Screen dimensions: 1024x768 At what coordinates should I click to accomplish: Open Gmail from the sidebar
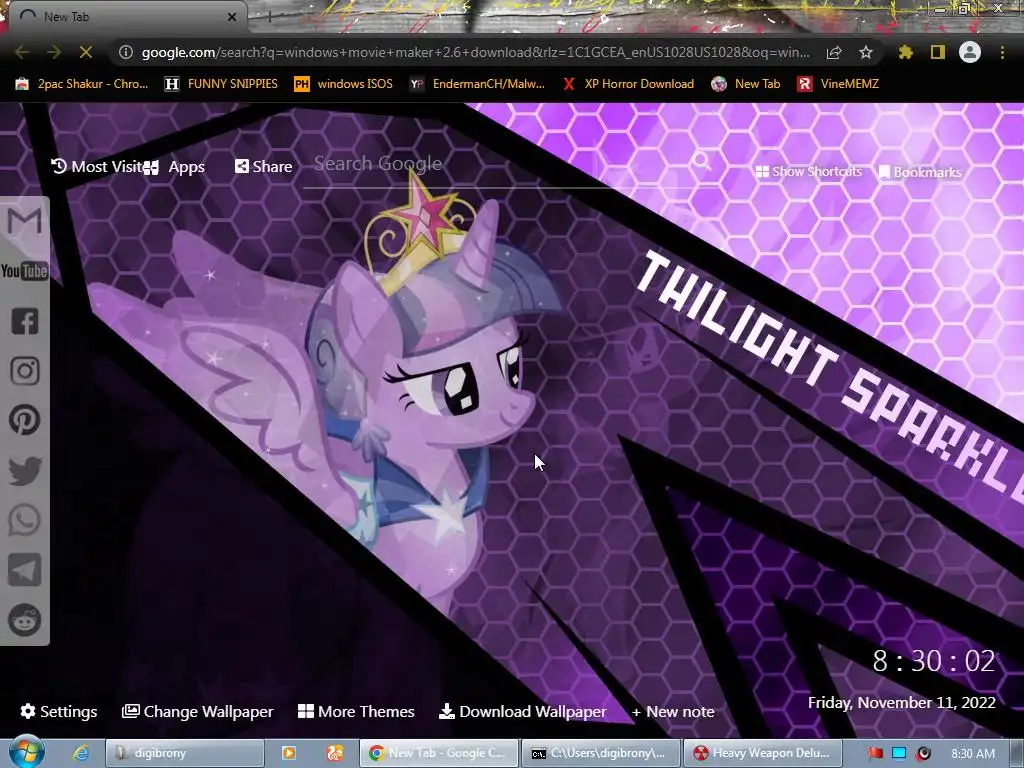(x=24, y=221)
